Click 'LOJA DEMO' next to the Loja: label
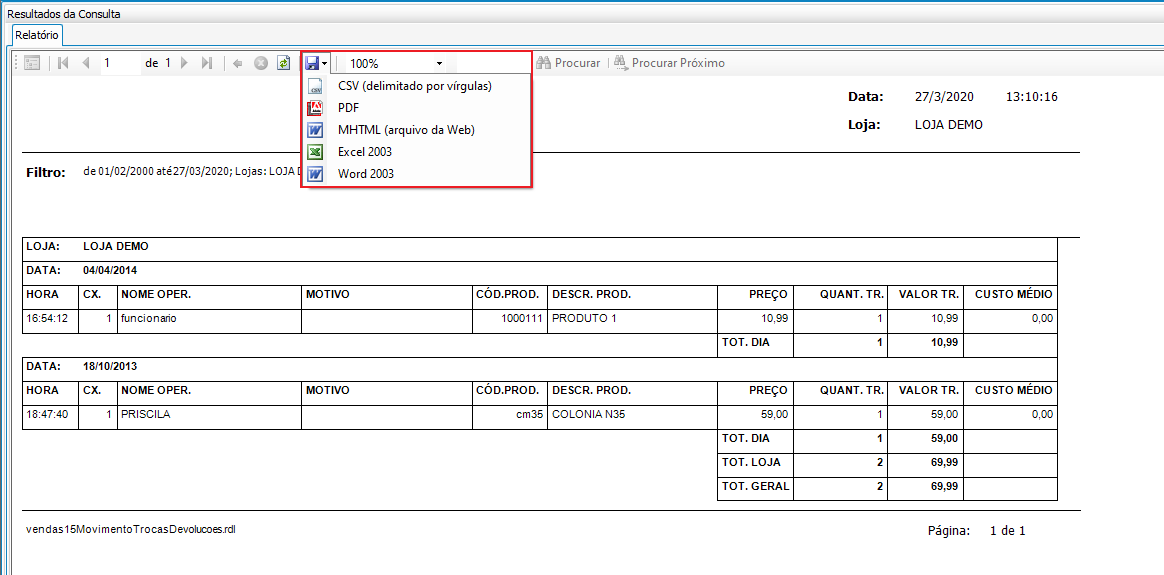 click(x=949, y=125)
